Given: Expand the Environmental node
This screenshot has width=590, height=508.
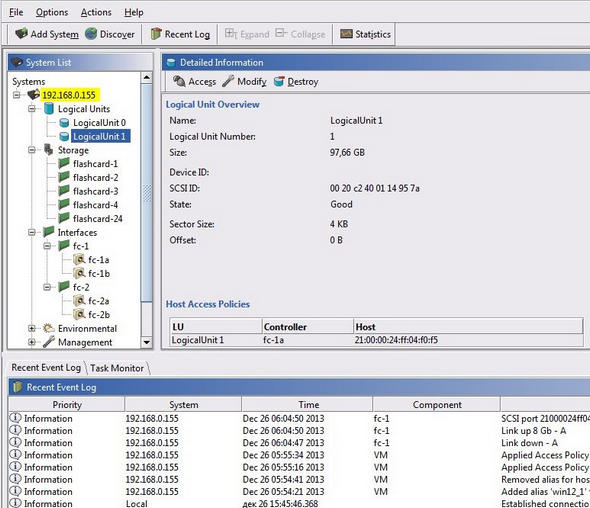Looking at the screenshot, I should (32, 329).
